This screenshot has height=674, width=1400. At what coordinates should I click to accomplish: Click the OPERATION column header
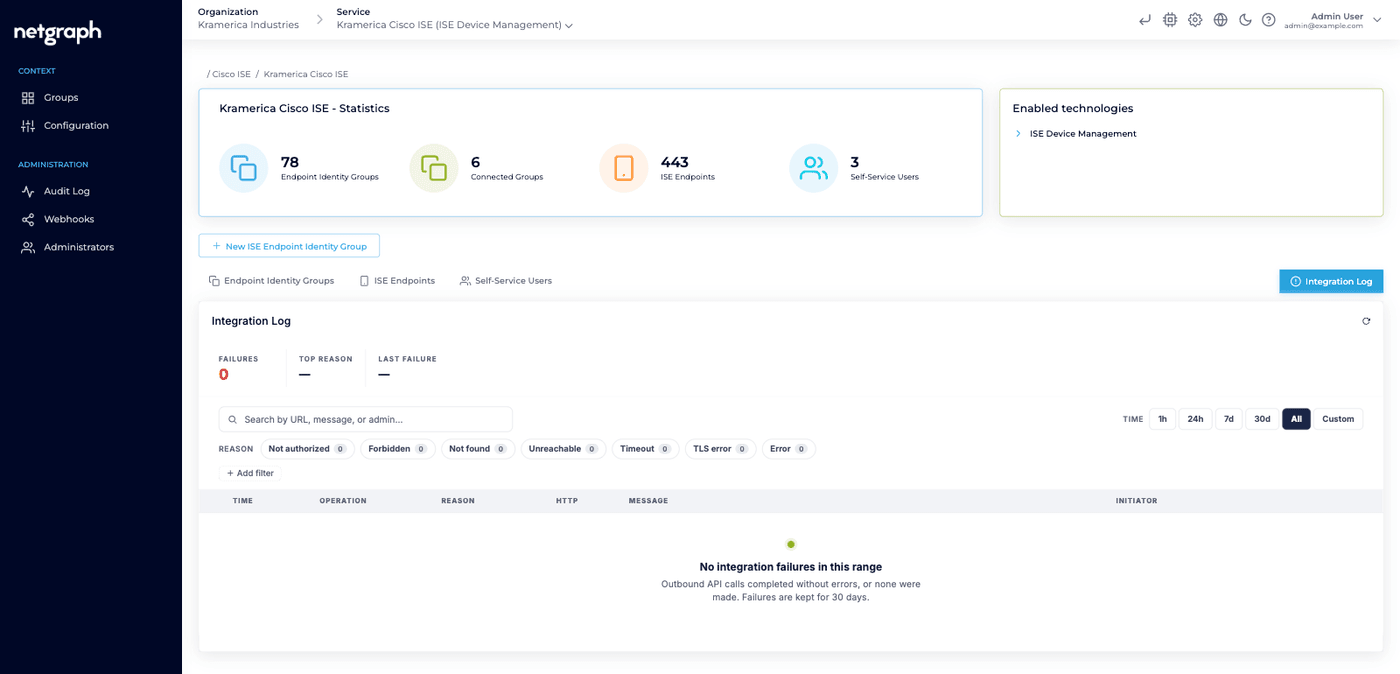[343, 501]
